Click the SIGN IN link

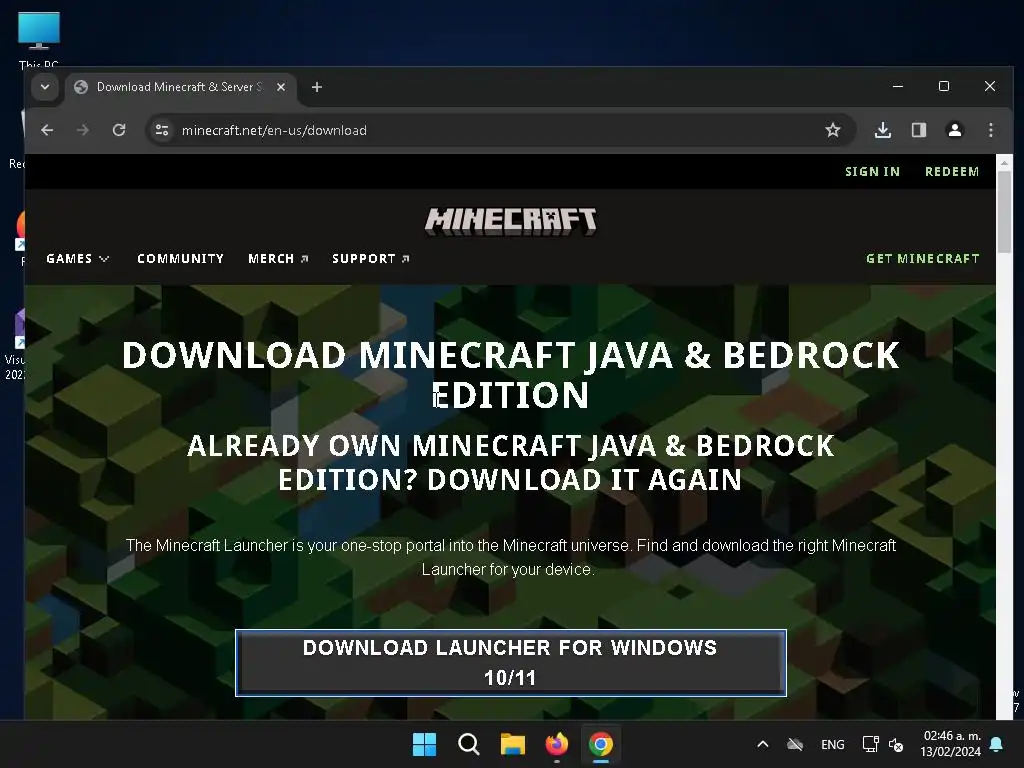(872, 172)
